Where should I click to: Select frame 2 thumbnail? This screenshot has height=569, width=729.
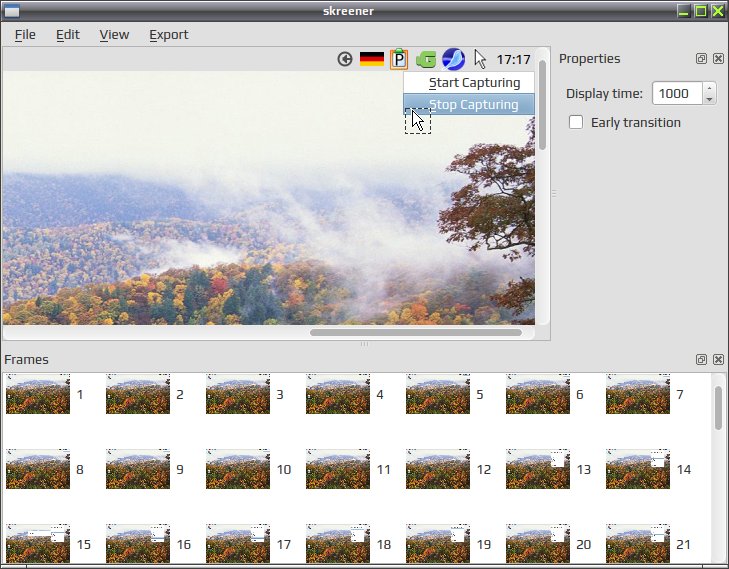(138, 394)
